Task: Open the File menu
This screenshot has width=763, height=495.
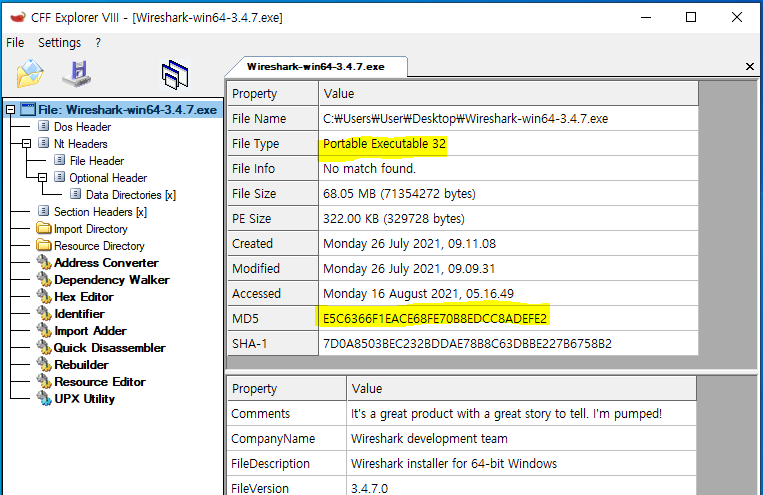Action: pos(15,43)
